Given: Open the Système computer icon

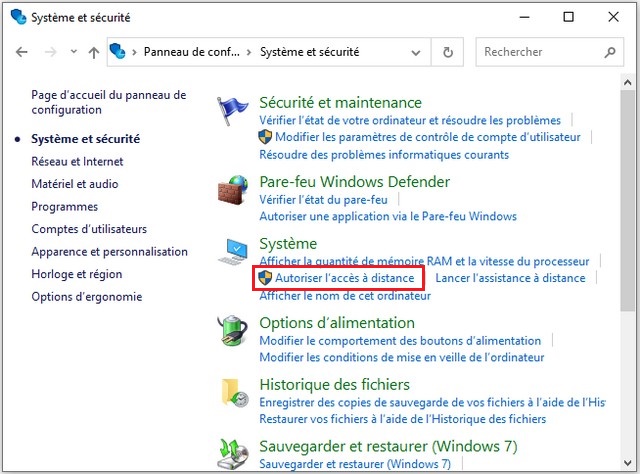Looking at the screenshot, I should [233, 252].
